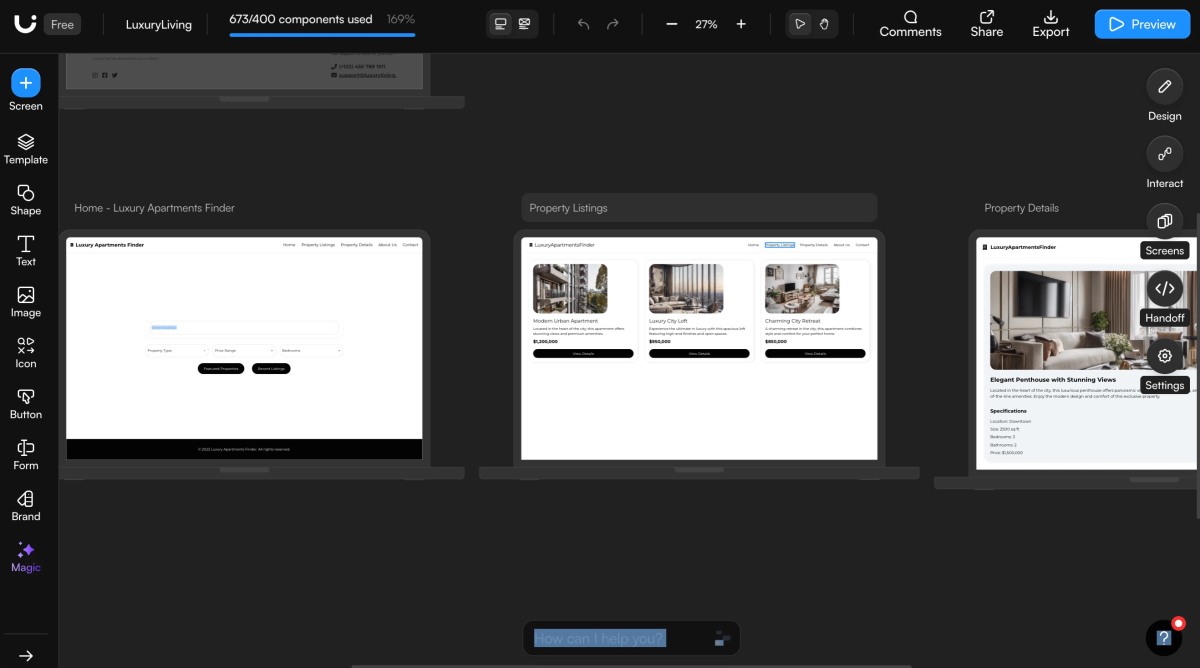The width and height of the screenshot is (1200, 668).
Task: Open the 27% zoom level dropdown
Action: [x=706, y=24]
